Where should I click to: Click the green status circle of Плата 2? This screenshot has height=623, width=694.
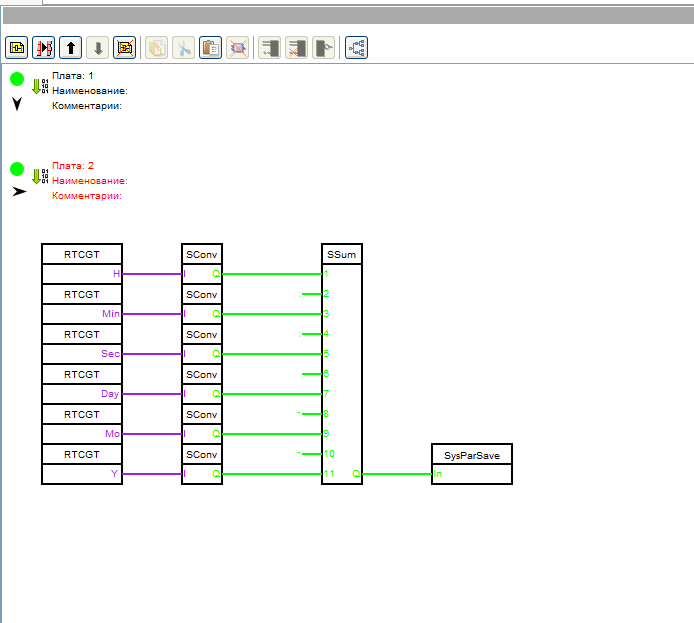point(17,169)
